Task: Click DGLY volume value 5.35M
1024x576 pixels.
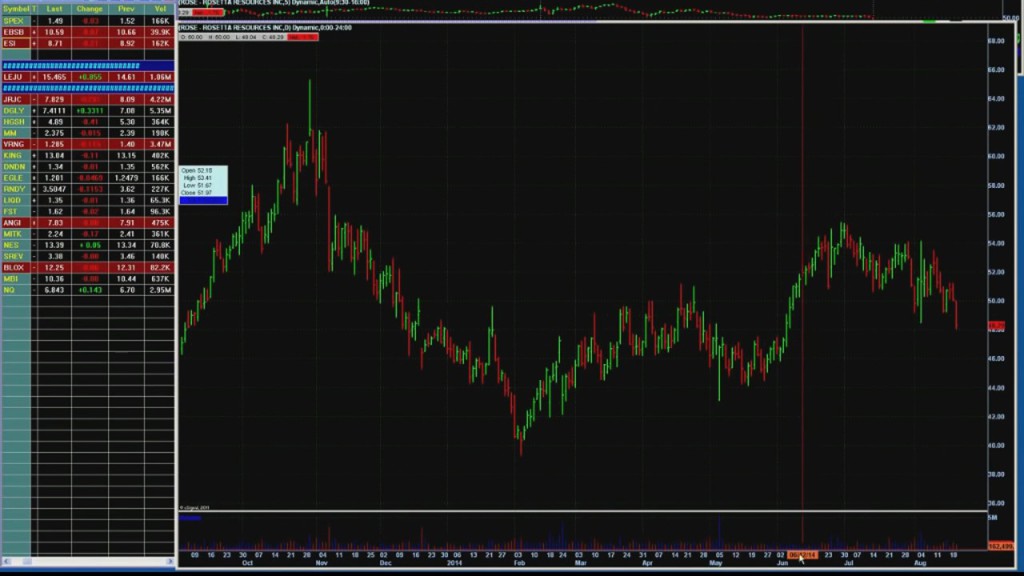Action: (160, 110)
